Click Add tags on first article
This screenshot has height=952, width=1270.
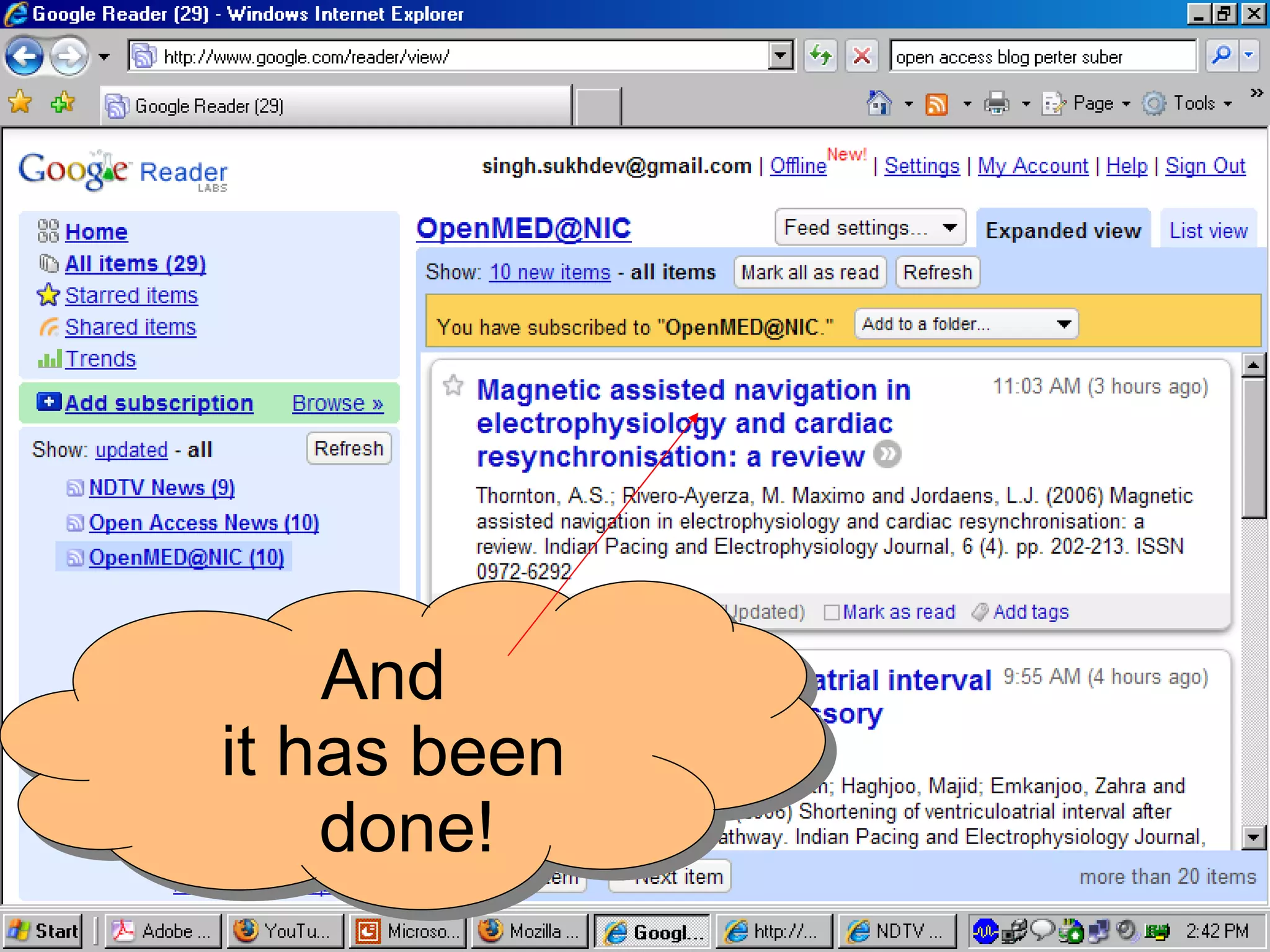click(1031, 612)
